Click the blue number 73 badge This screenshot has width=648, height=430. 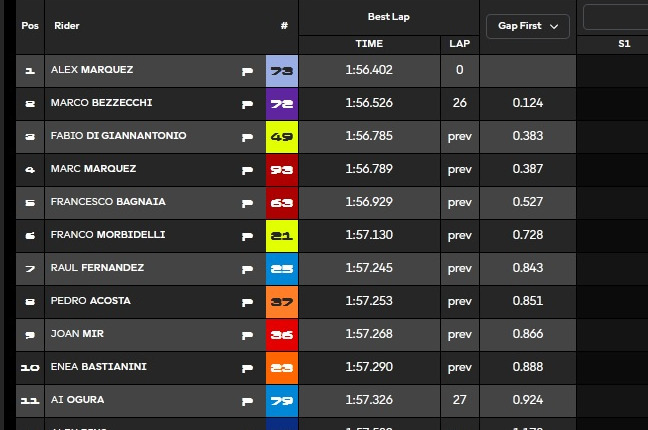click(x=281, y=71)
